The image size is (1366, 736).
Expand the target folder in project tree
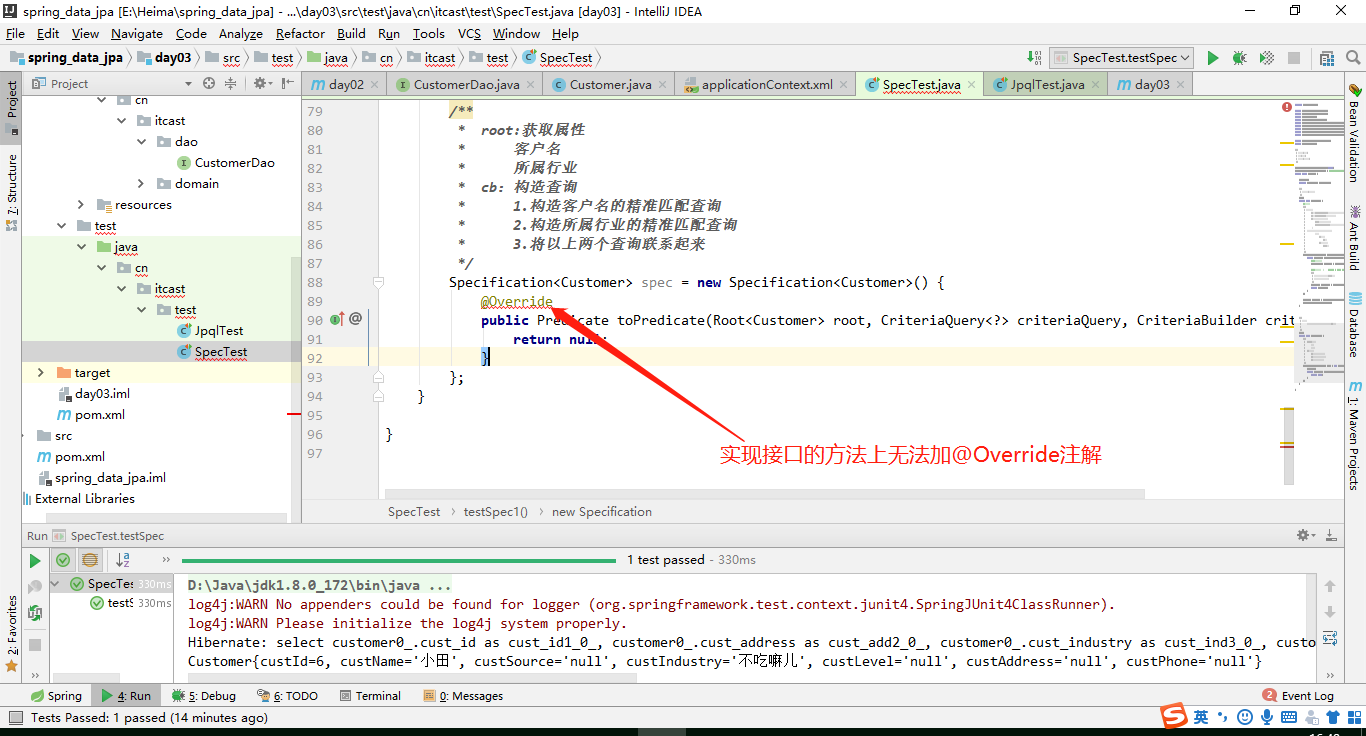pos(41,373)
